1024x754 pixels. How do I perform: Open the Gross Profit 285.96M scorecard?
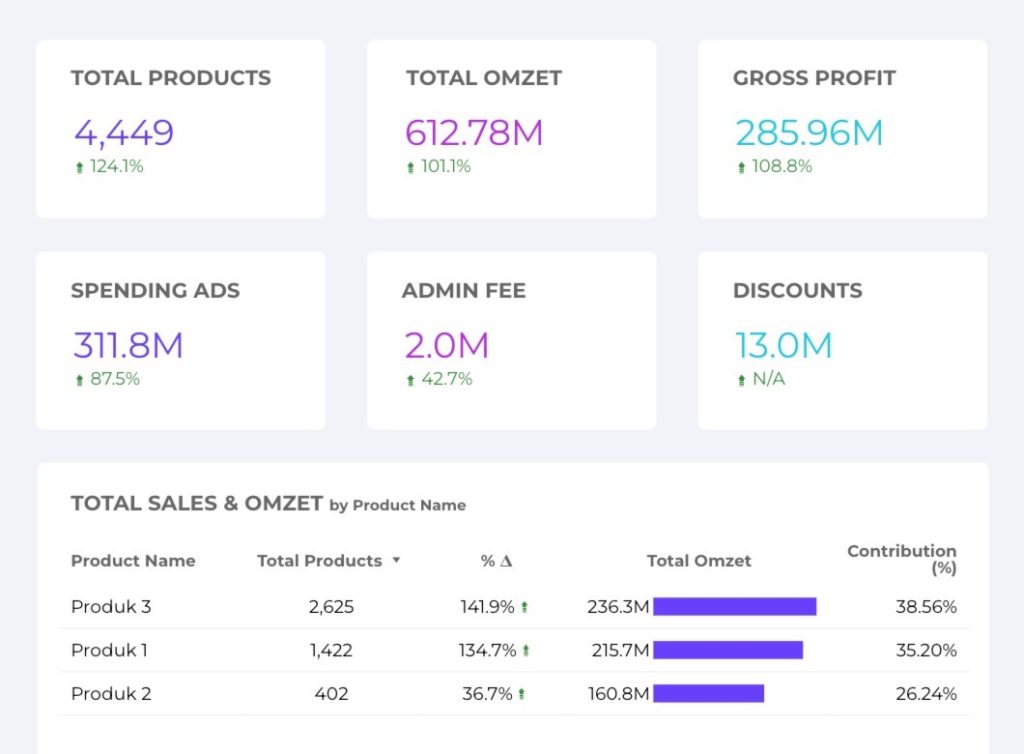point(842,129)
